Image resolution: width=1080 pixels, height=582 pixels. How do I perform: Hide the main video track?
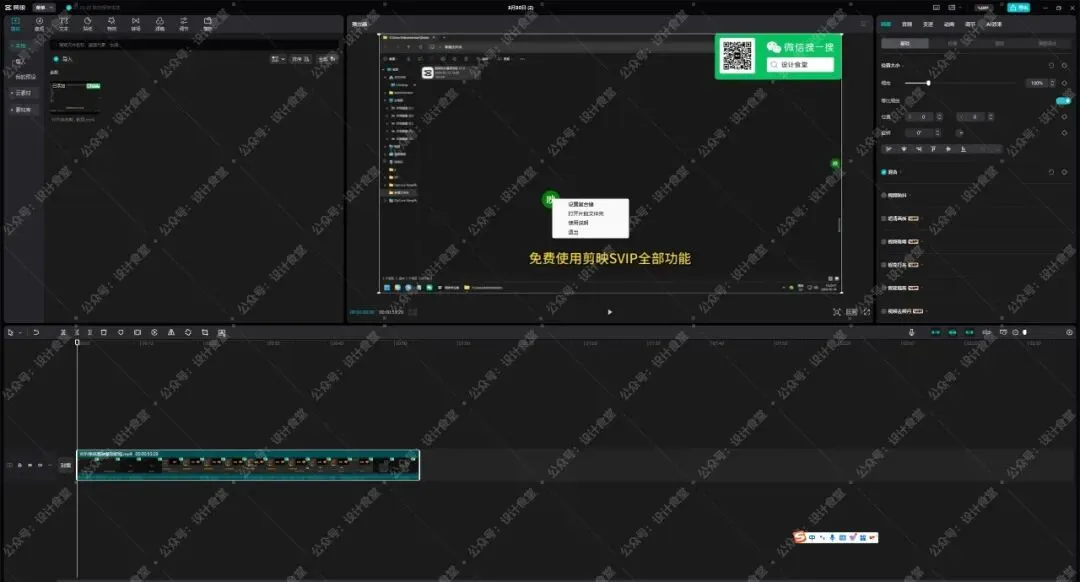[30, 466]
